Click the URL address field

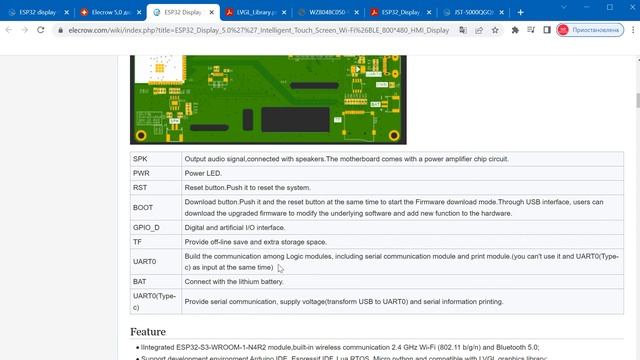258,30
